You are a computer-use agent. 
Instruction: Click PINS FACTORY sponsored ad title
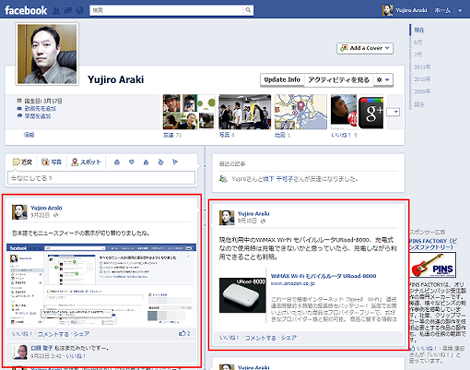(x=433, y=244)
